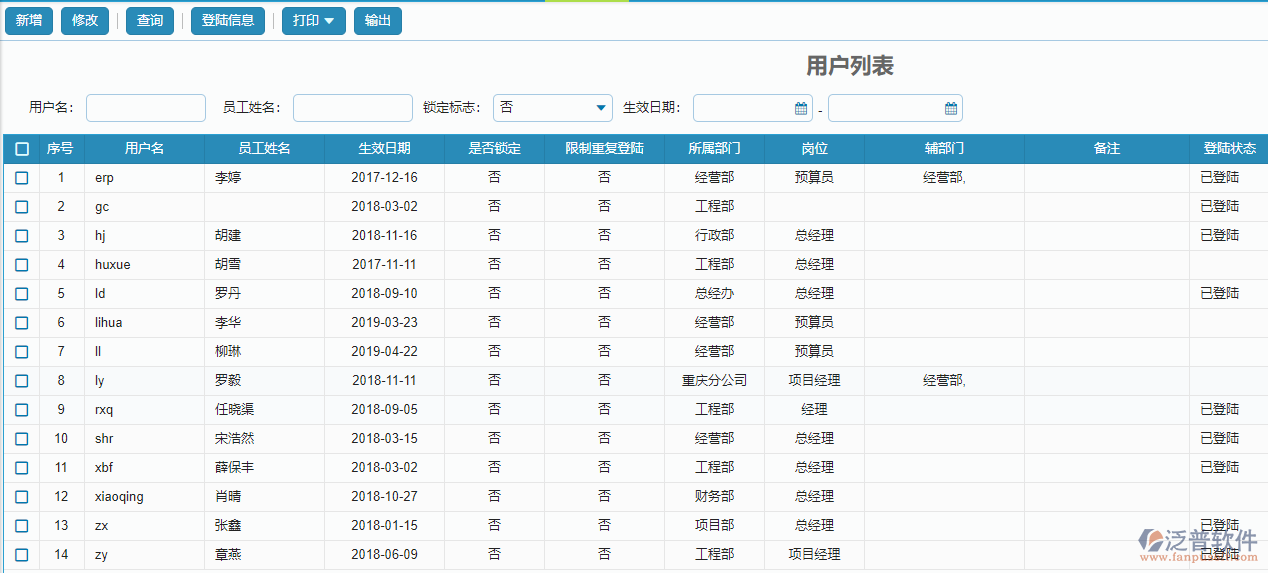
Task: Click date cell 2018-09-05
Action: (385, 410)
